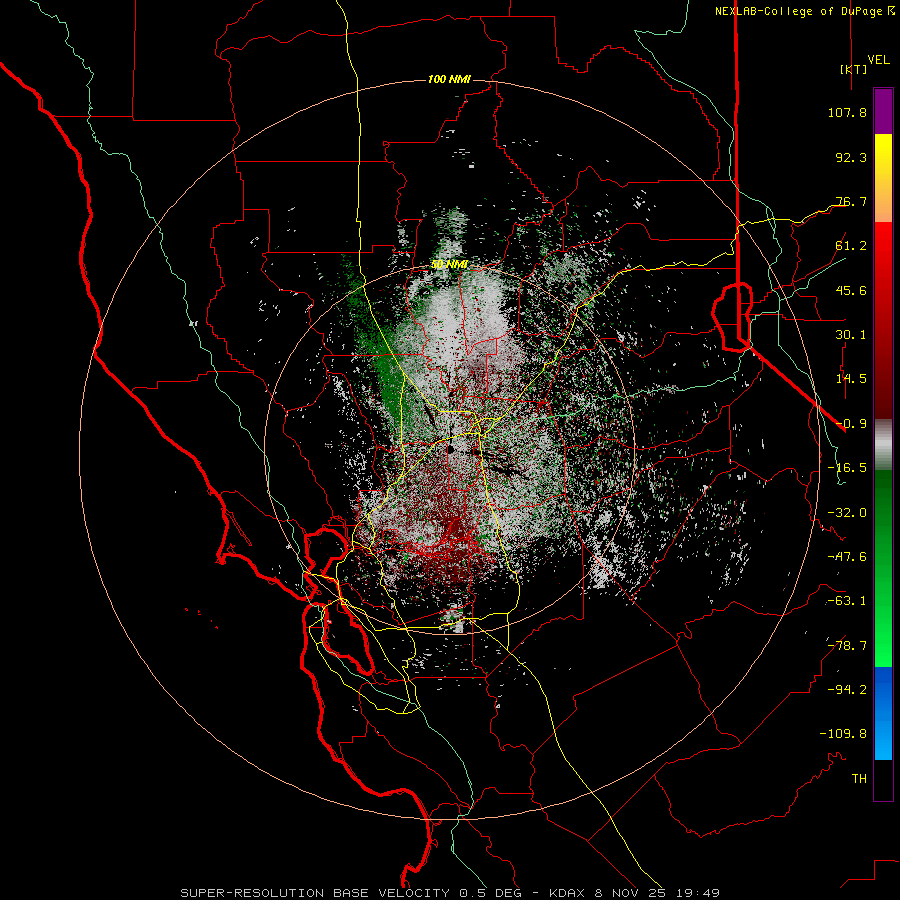Click the 45.6 velocity scale value
This screenshot has height=900, width=900.
(x=851, y=290)
